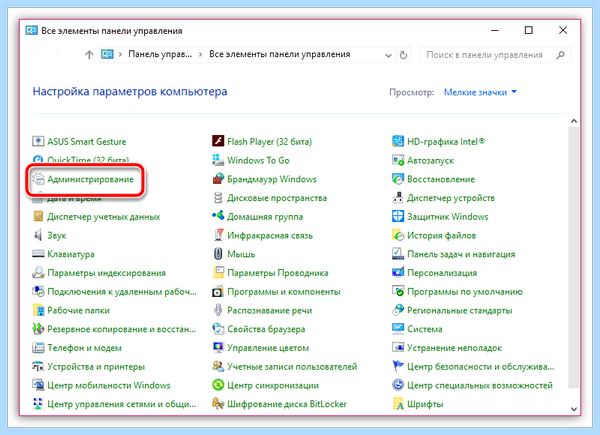Viewport: 600px width, 435px height.
Task: Open the Администрирование link
Action: coord(90,179)
